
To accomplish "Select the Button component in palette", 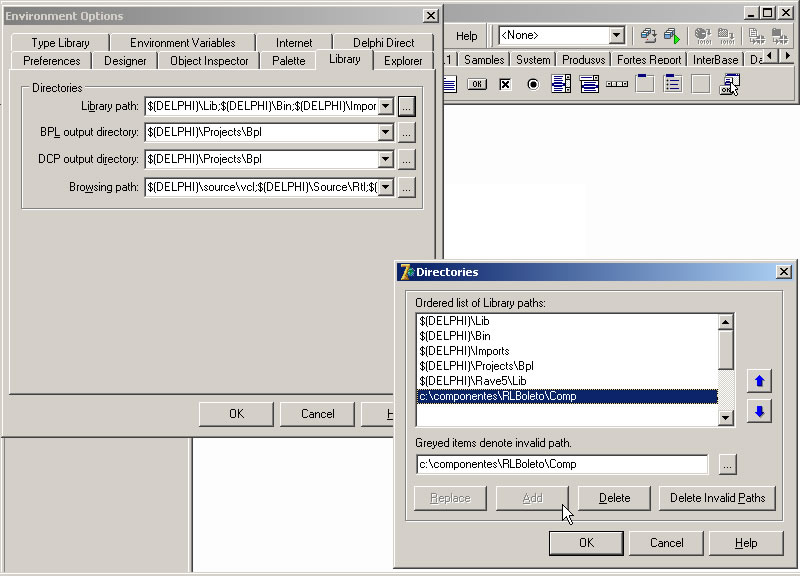I will [477, 84].
